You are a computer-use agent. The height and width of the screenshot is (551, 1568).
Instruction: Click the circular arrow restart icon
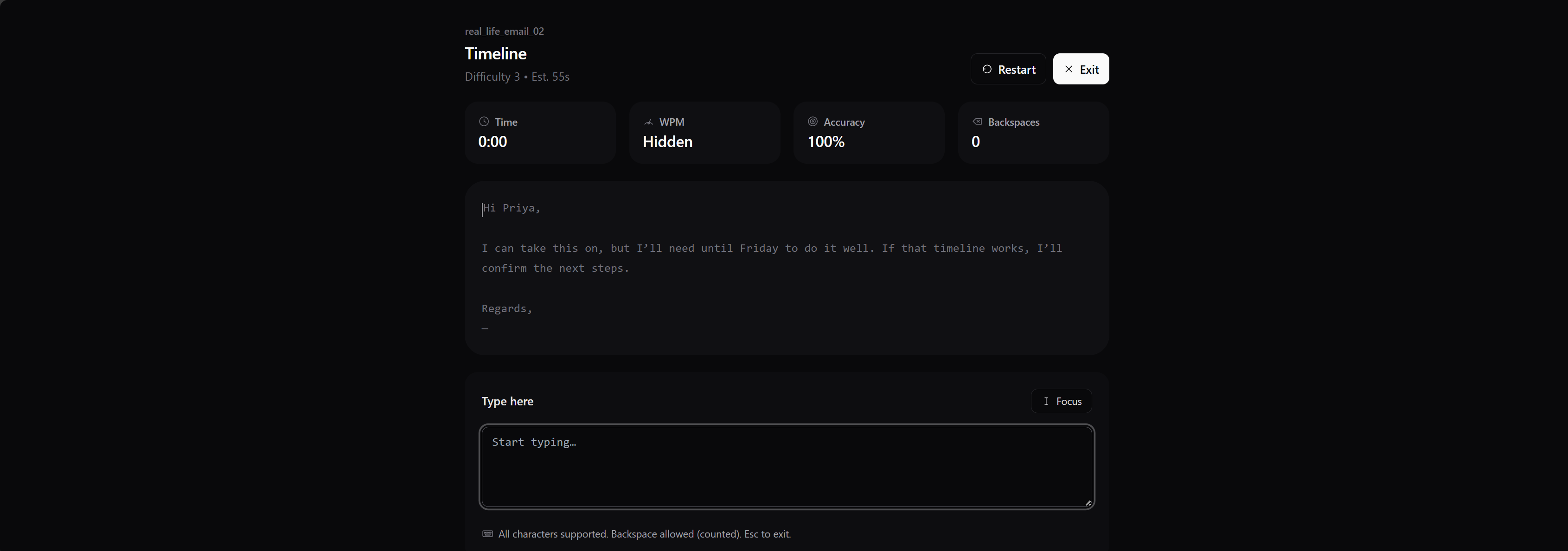987,70
